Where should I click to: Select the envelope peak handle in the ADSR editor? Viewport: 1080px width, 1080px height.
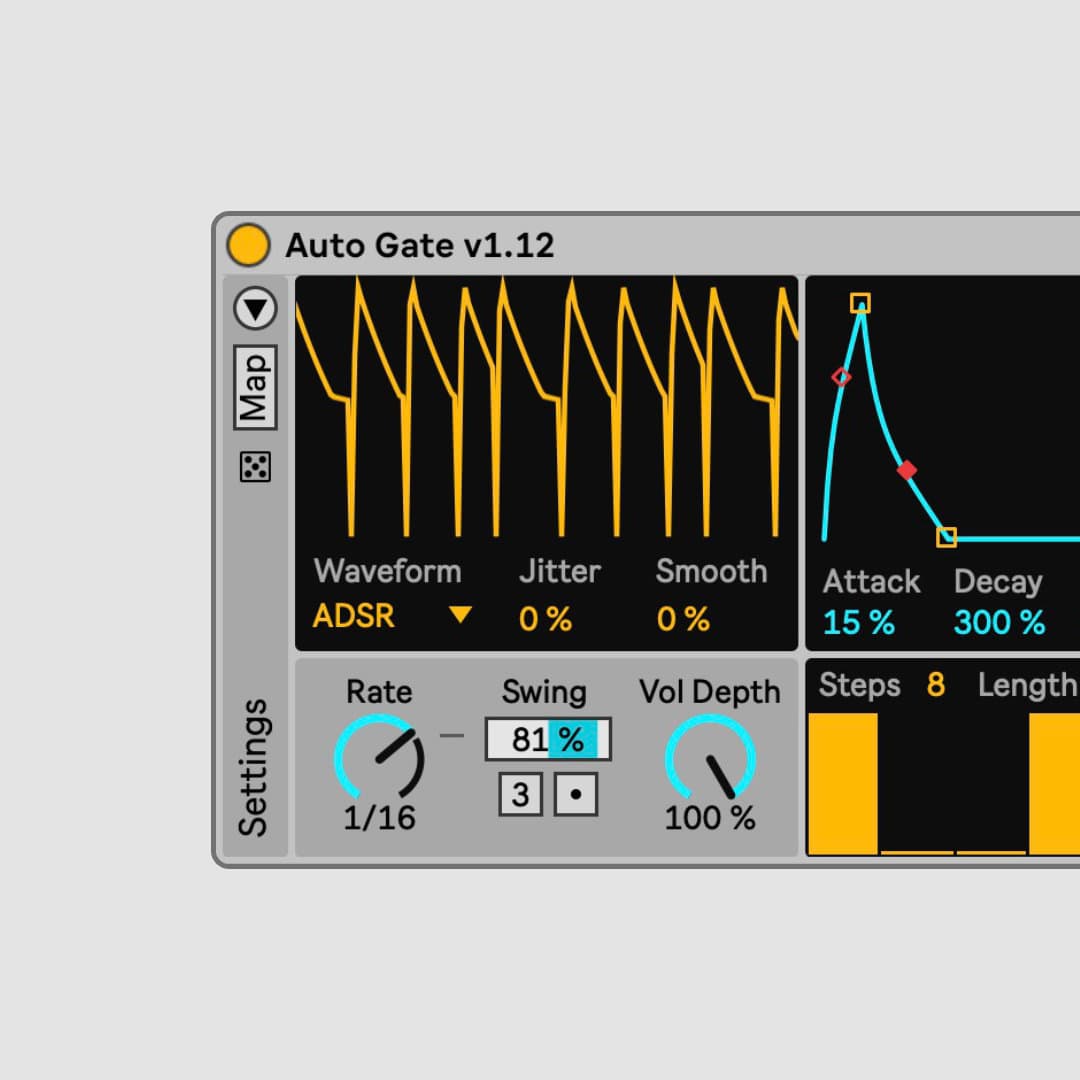[862, 302]
